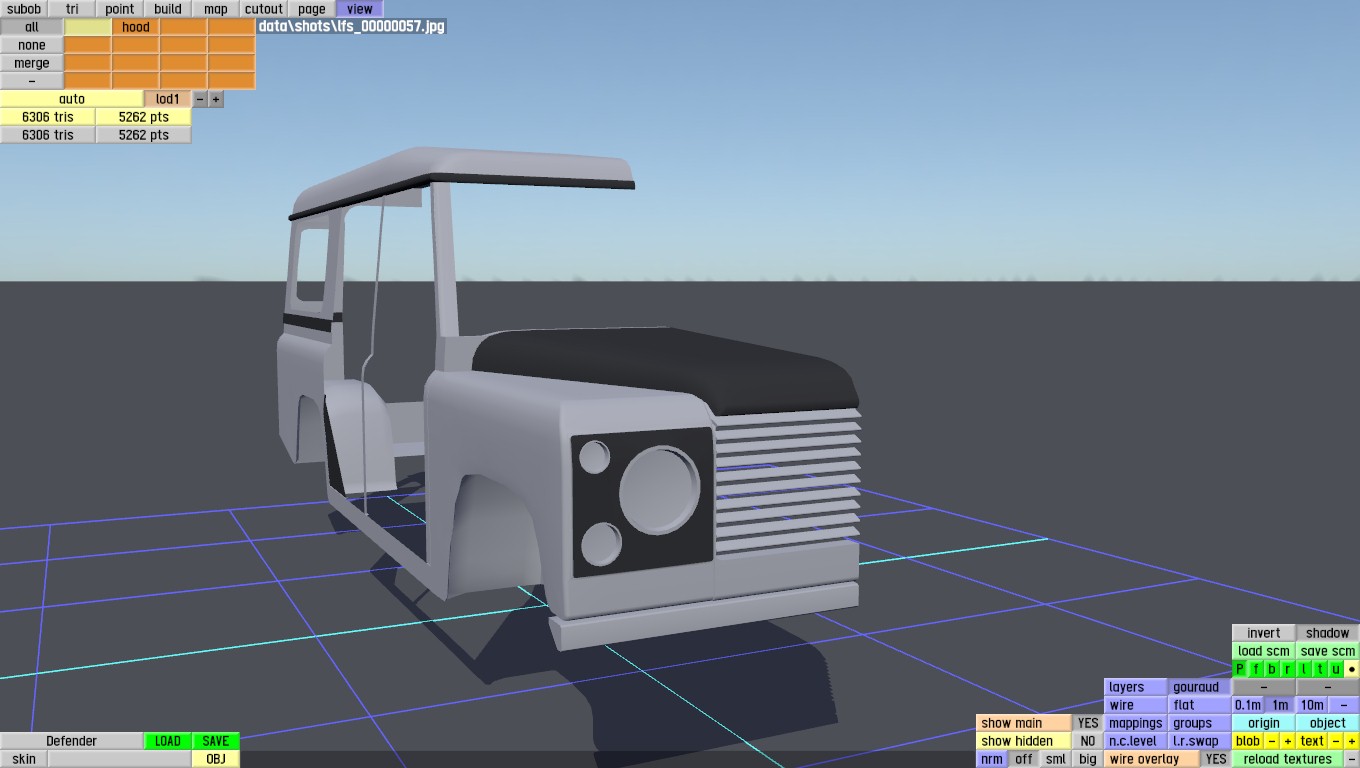Screen dimensions: 1360x768
Task: Select the sml option
Action: click(1056, 759)
